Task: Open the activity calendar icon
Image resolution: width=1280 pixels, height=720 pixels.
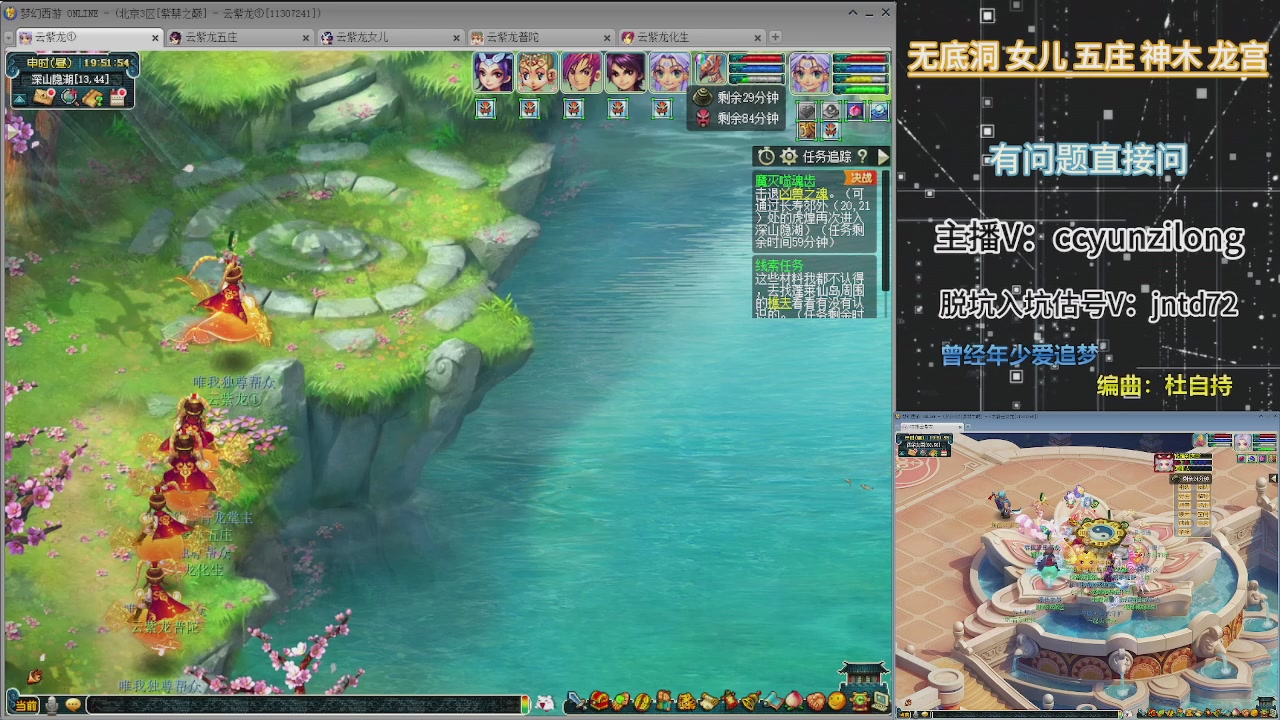Action: [118, 97]
